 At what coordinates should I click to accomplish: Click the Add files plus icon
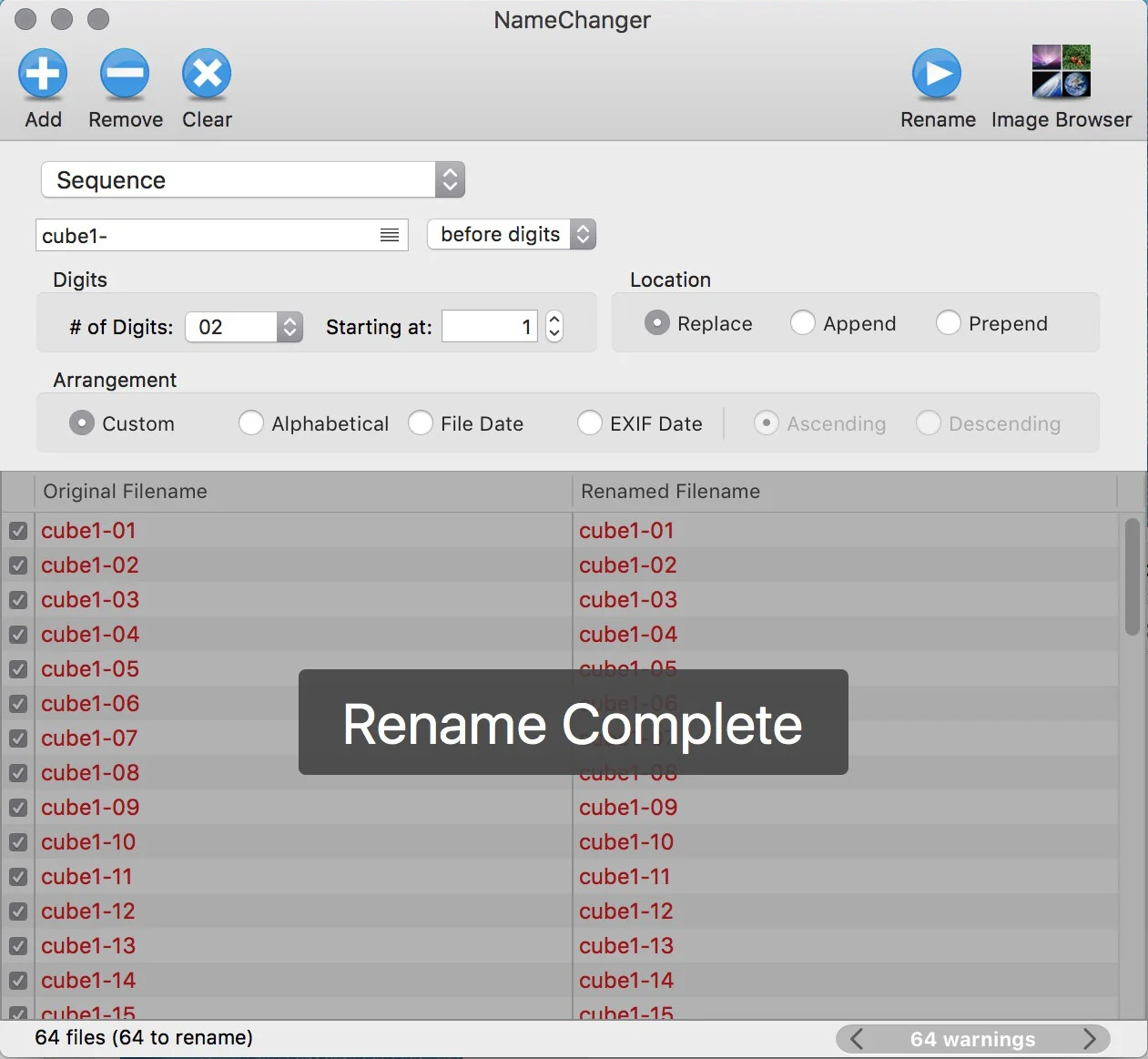pyautogui.click(x=43, y=74)
